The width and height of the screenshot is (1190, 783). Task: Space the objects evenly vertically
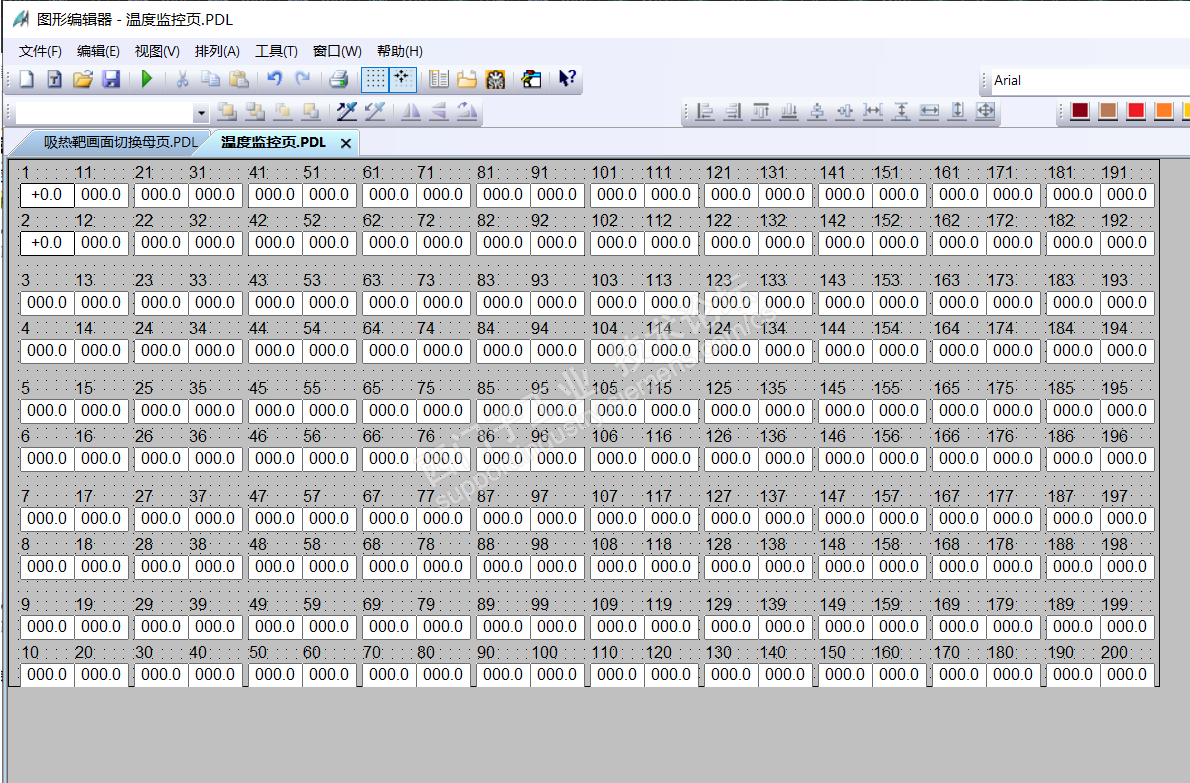(902, 112)
